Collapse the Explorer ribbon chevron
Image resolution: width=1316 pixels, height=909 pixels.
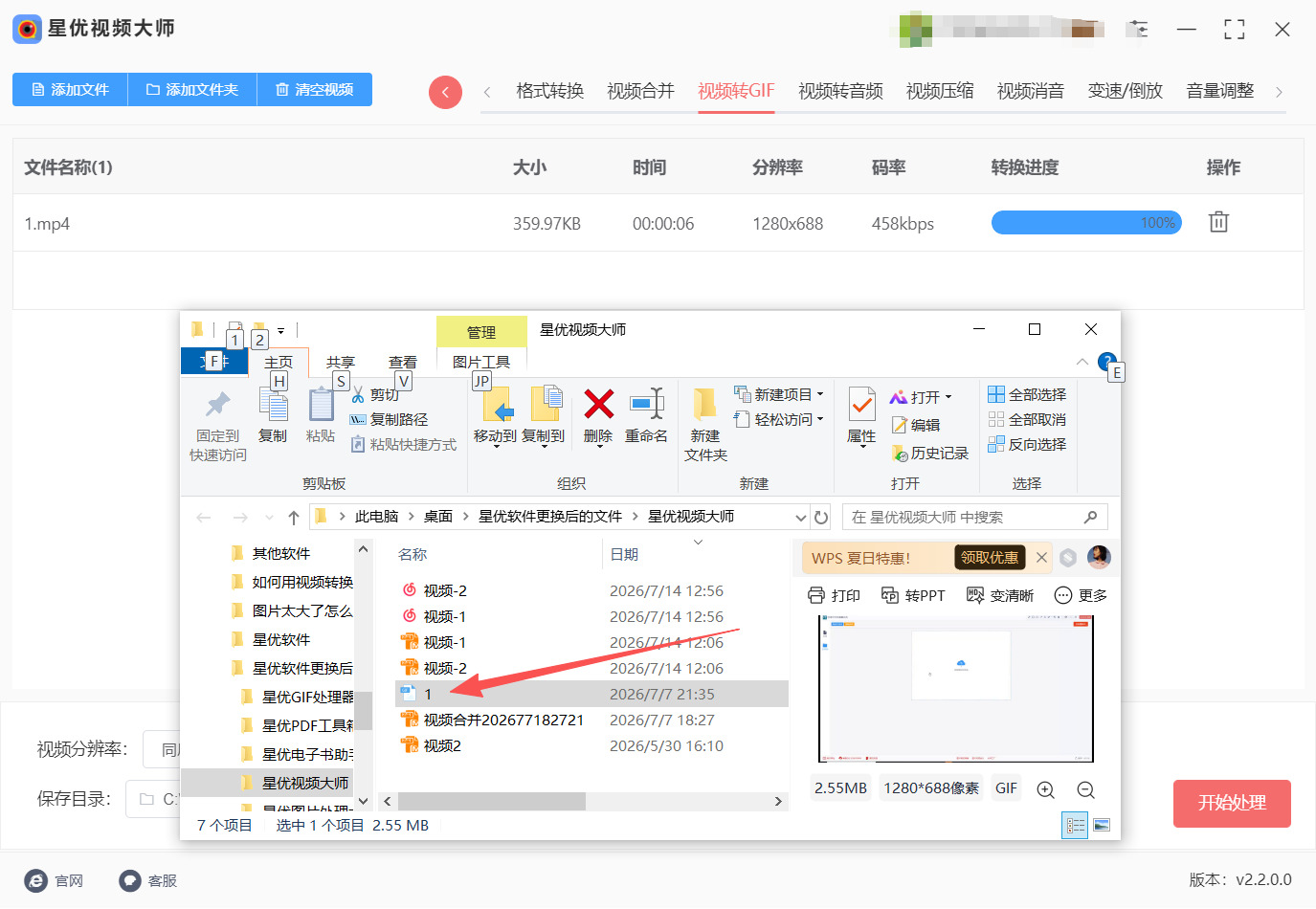[1082, 362]
